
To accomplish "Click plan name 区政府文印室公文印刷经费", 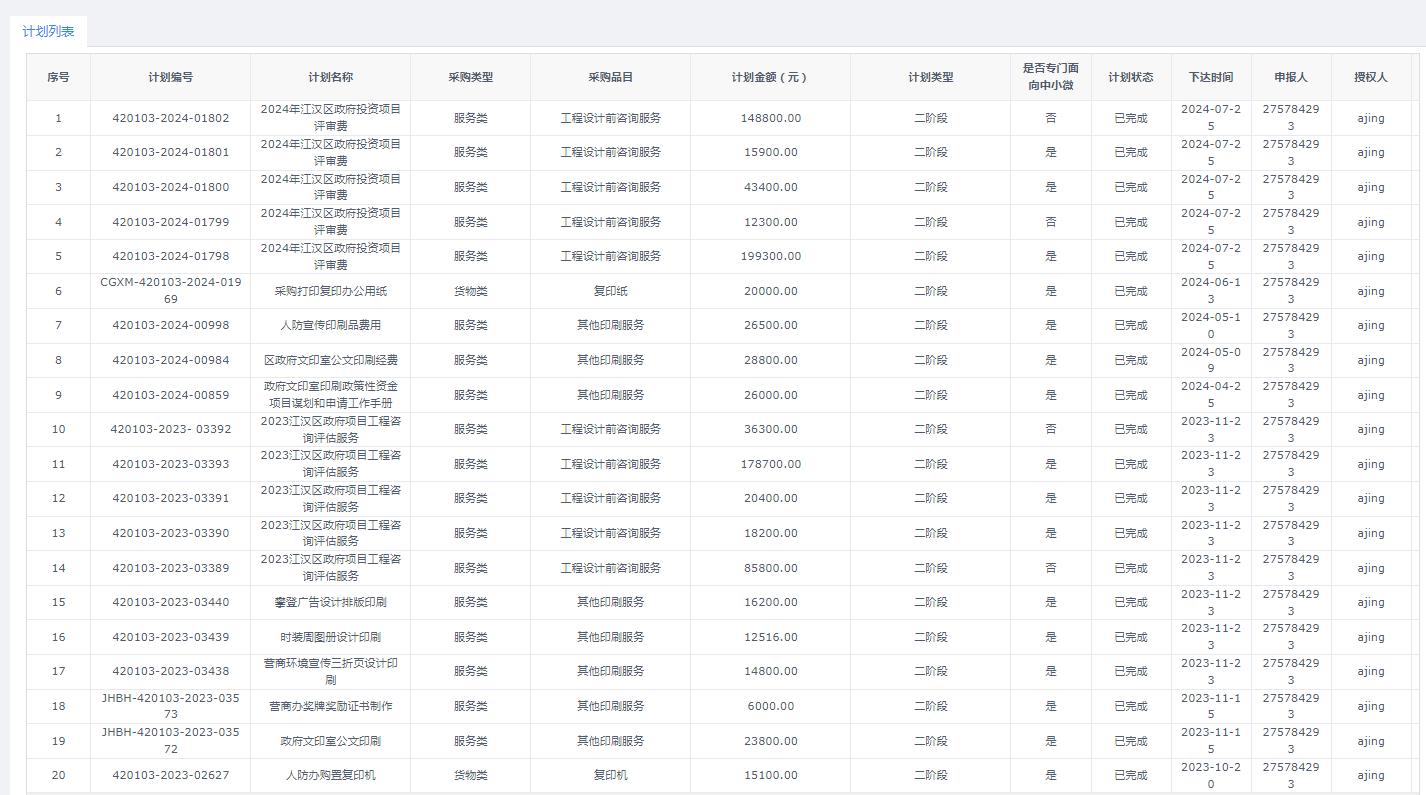I will [330, 360].
